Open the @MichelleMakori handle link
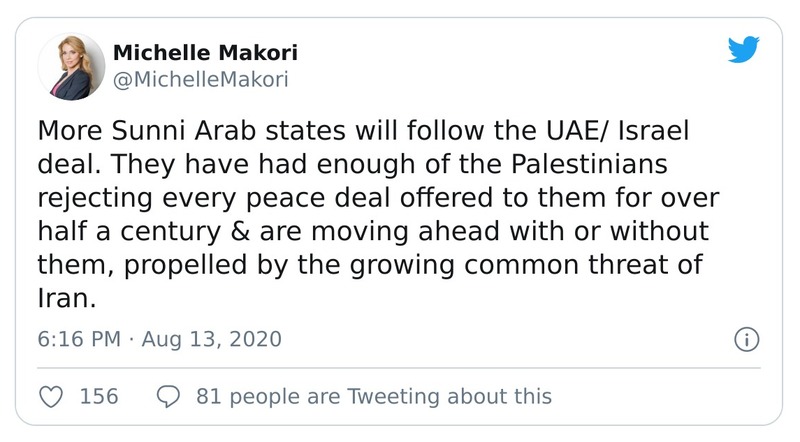The height and width of the screenshot is (442, 800). pos(203,80)
